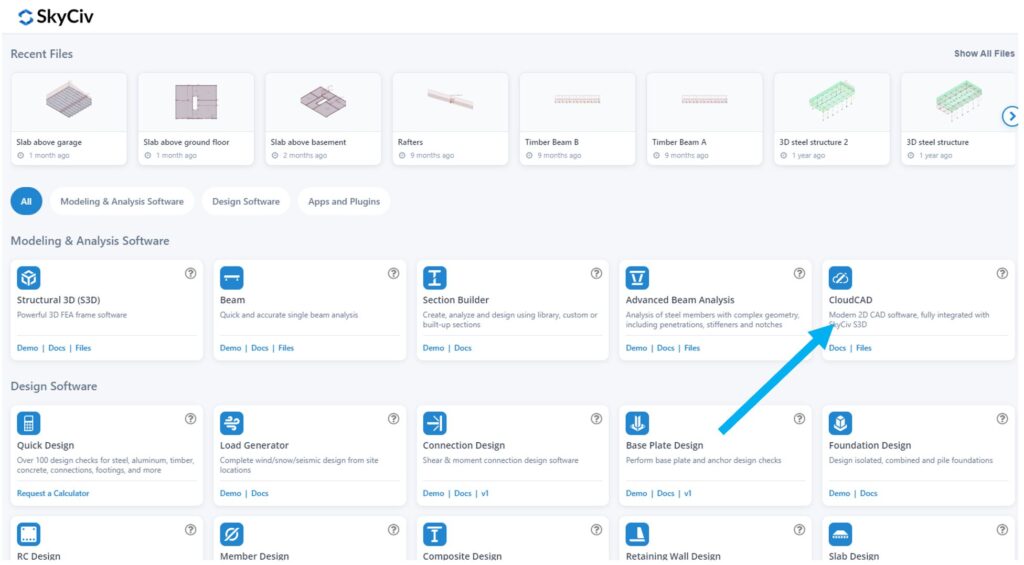Open Foundation Design Docs link
The image size is (1024, 565).
click(869, 494)
